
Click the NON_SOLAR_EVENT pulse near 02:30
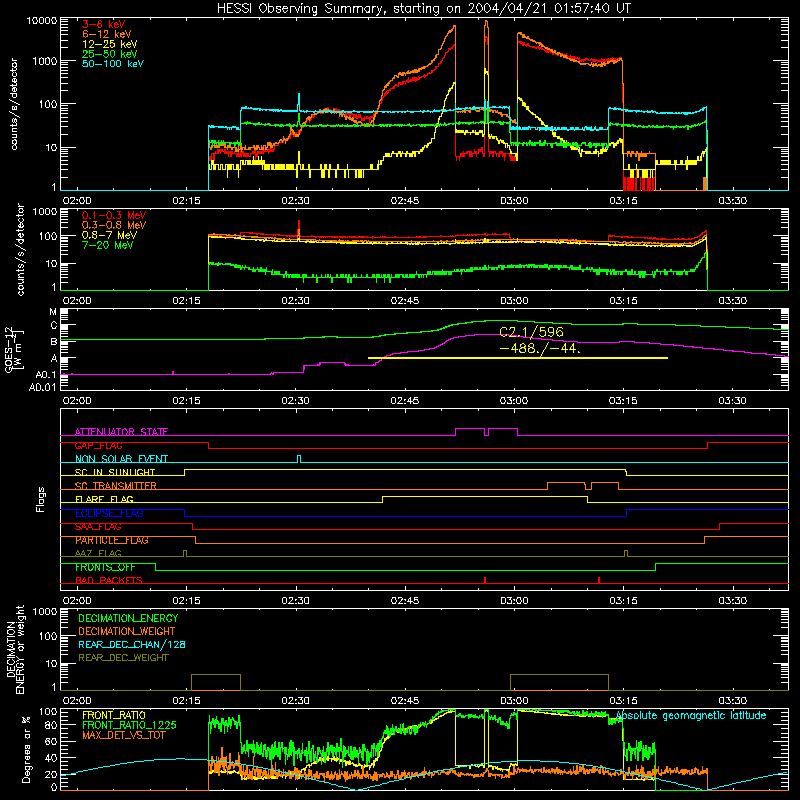coord(299,459)
